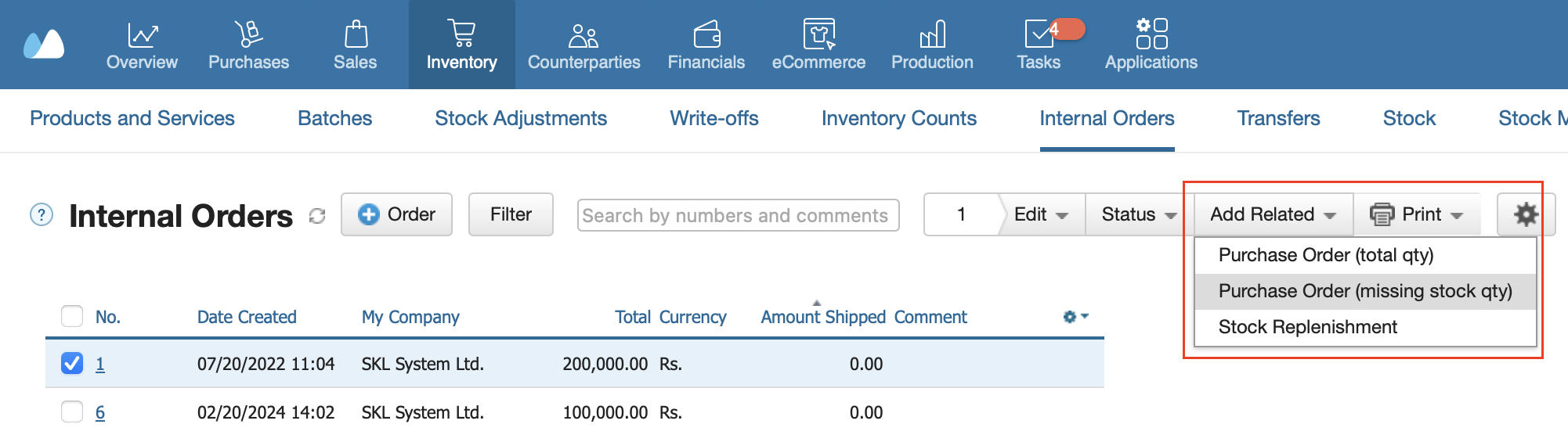Click the refresh icon beside Internal Orders
Screen dimensions: 1568x435
pos(317,216)
